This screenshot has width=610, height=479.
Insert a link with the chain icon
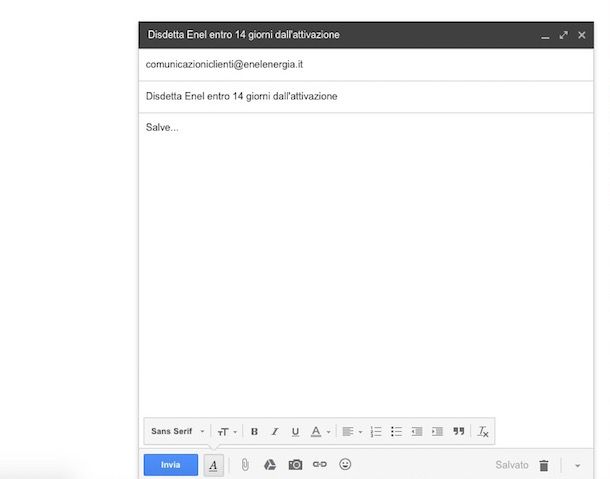[320, 464]
